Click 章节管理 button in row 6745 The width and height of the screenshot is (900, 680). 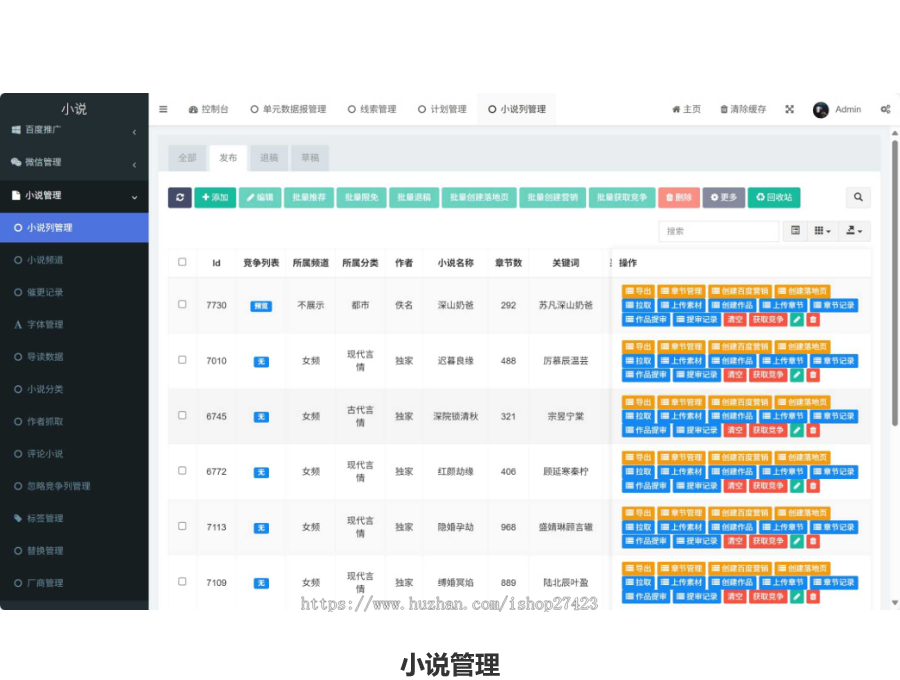[681, 402]
